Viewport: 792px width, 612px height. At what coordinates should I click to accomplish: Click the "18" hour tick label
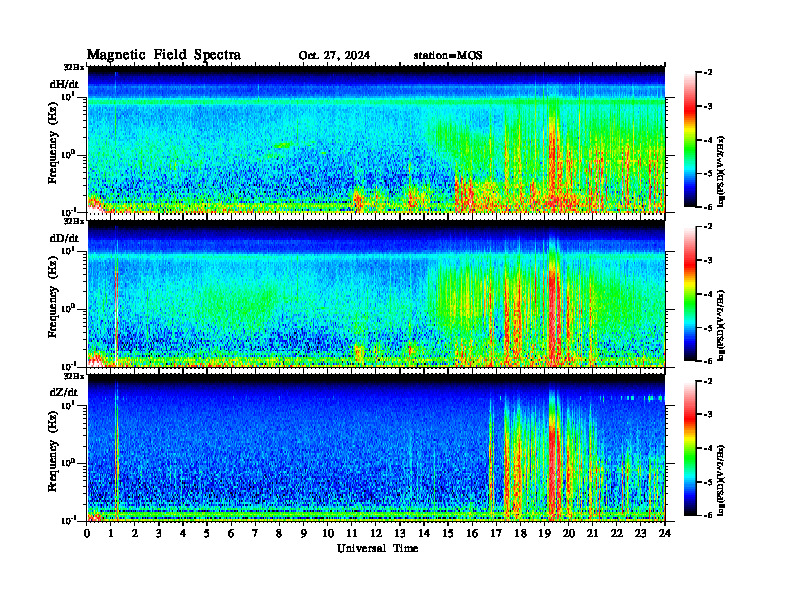coord(520,533)
